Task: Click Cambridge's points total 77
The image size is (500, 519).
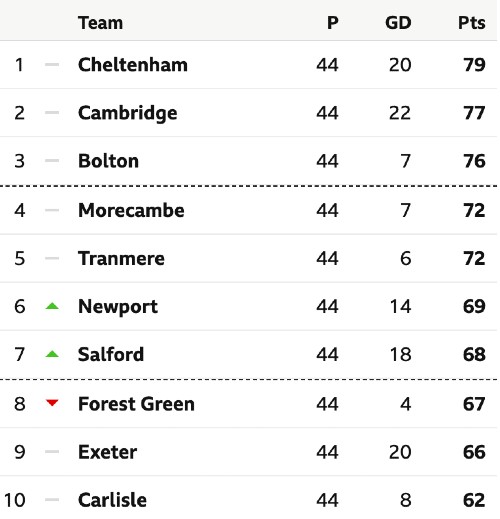Action: pos(474,113)
